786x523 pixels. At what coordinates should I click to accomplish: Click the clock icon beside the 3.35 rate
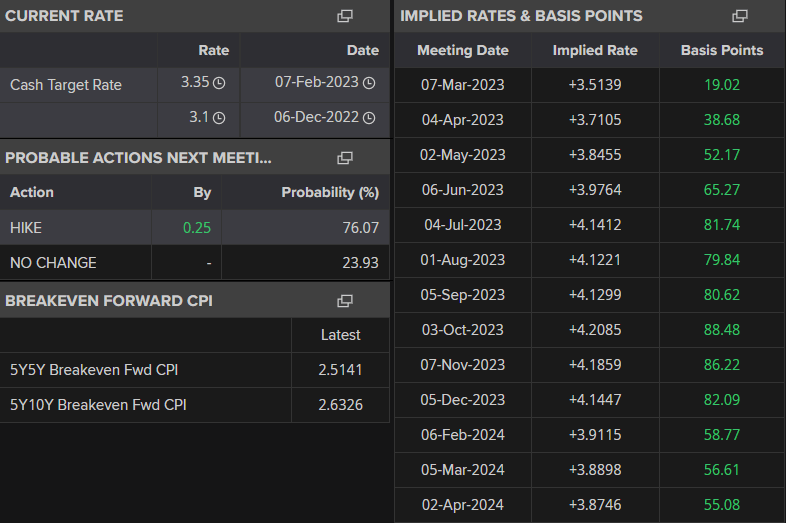pos(220,83)
